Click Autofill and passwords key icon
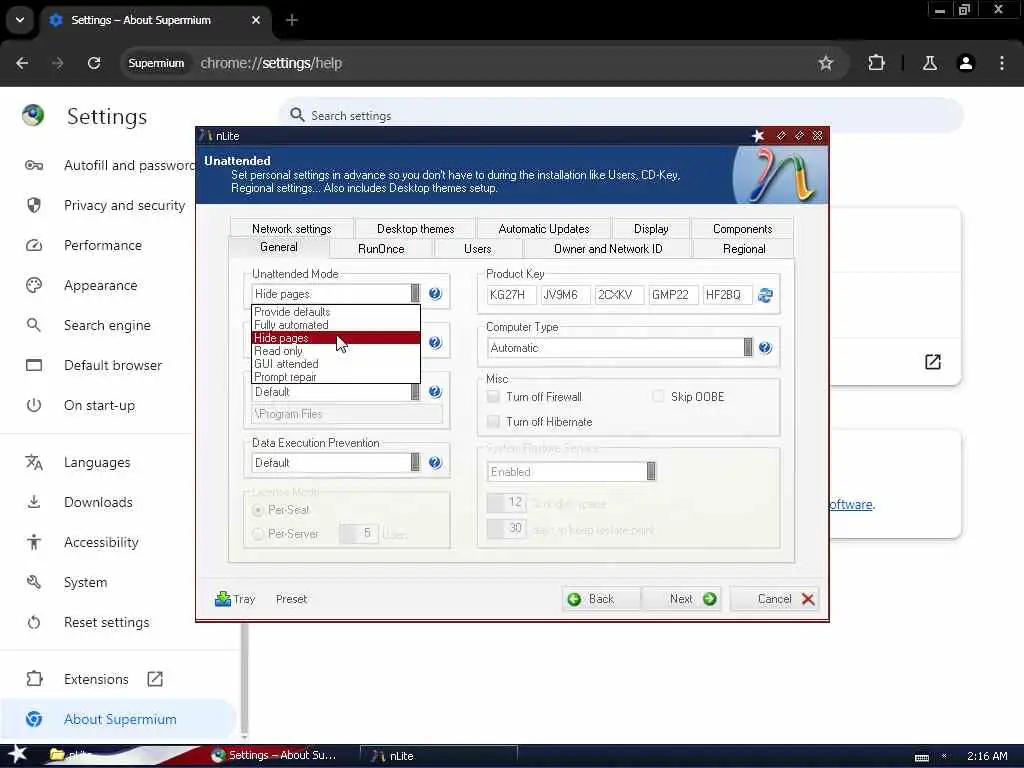The height and width of the screenshot is (768, 1024). (34, 165)
